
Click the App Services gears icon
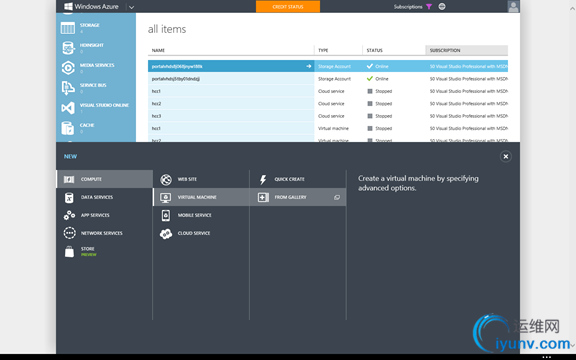pos(69,215)
